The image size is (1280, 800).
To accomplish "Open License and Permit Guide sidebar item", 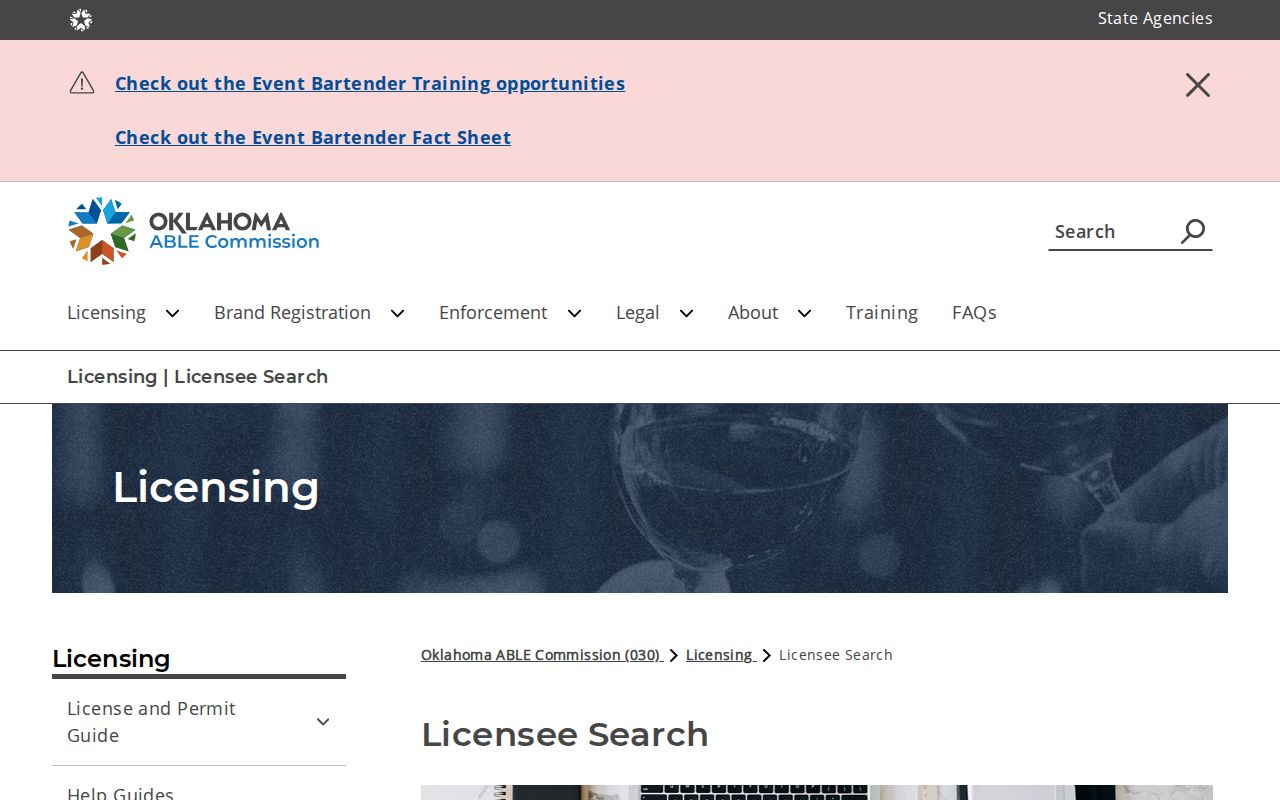I will pyautogui.click(x=151, y=721).
